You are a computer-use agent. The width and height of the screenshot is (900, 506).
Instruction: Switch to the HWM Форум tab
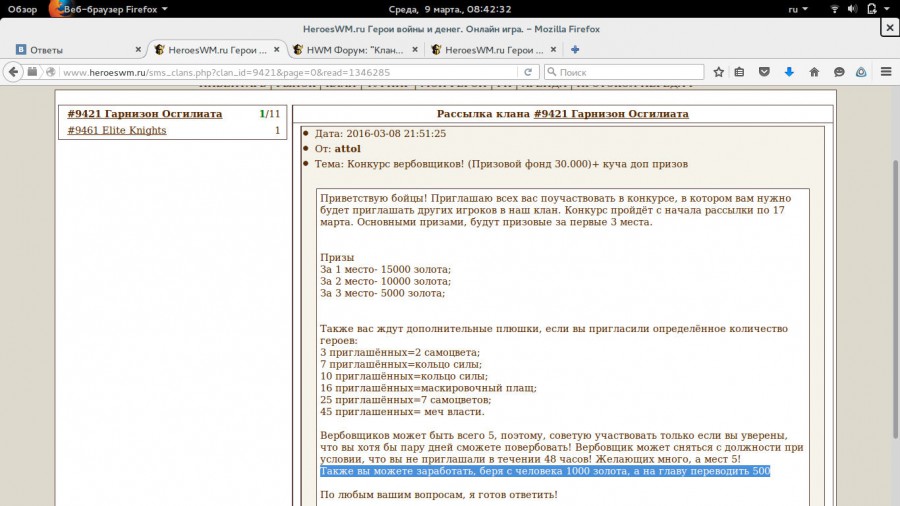(x=355, y=50)
